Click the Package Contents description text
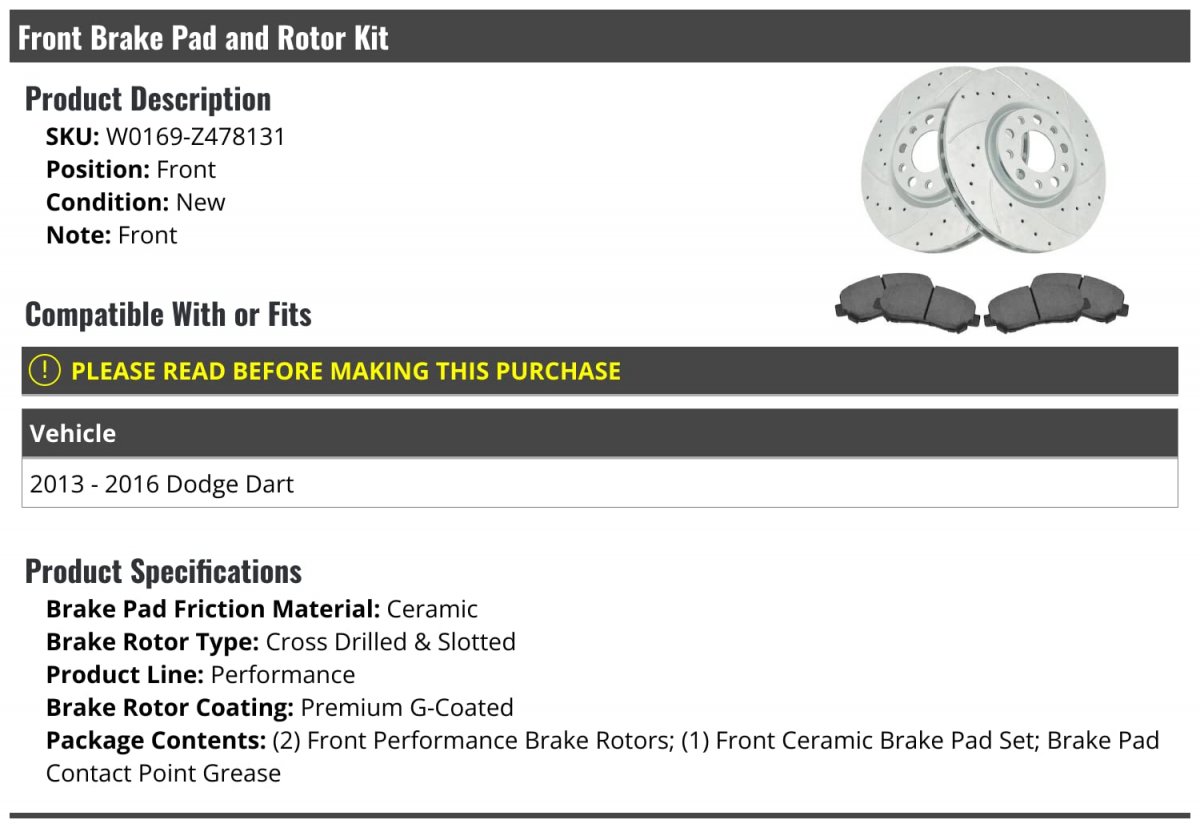This screenshot has height=828, width=1200. [x=603, y=757]
